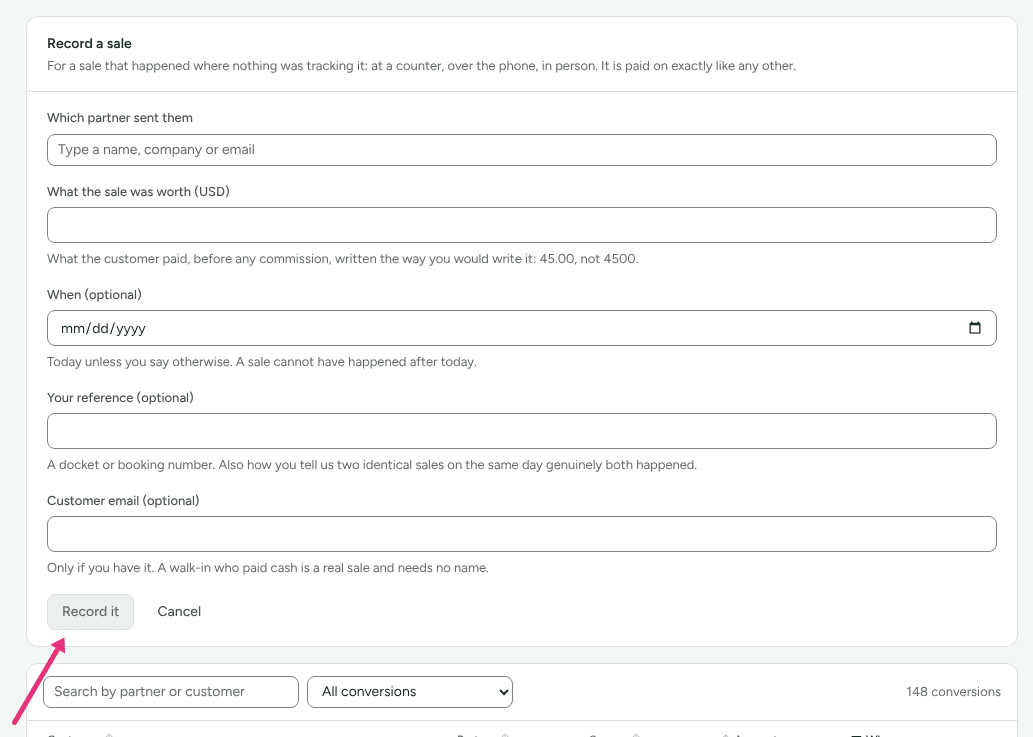The width and height of the screenshot is (1033, 737).
Task: Click the 'Record a sale' heading
Action: coord(89,43)
